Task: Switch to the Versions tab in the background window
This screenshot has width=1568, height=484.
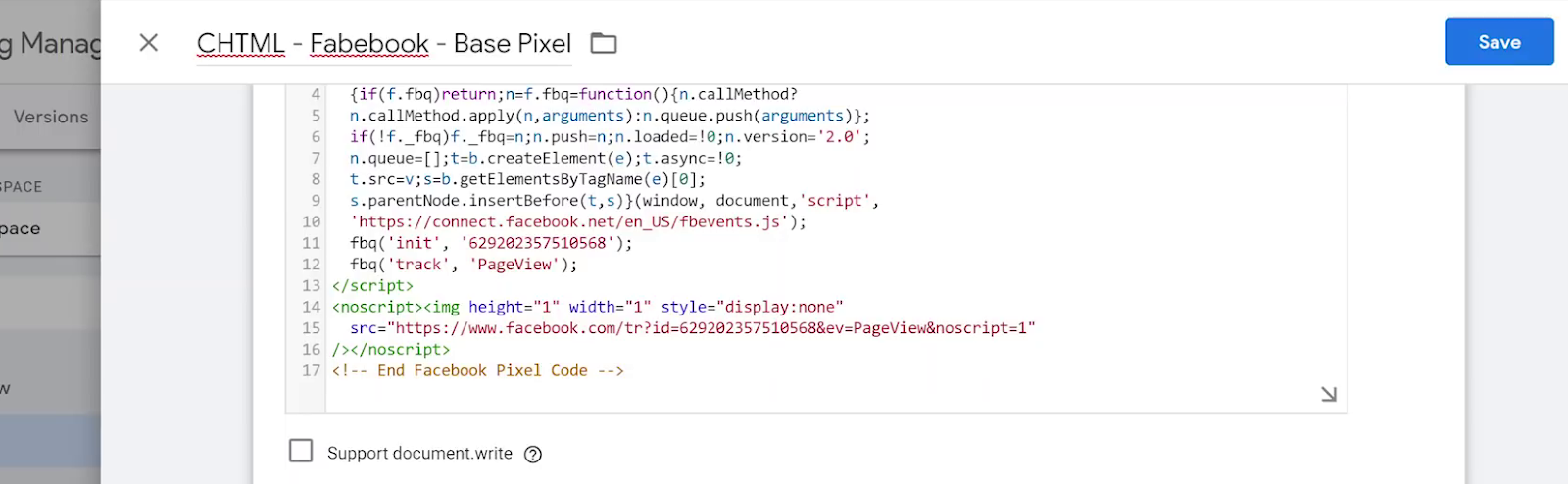Action: (50, 117)
